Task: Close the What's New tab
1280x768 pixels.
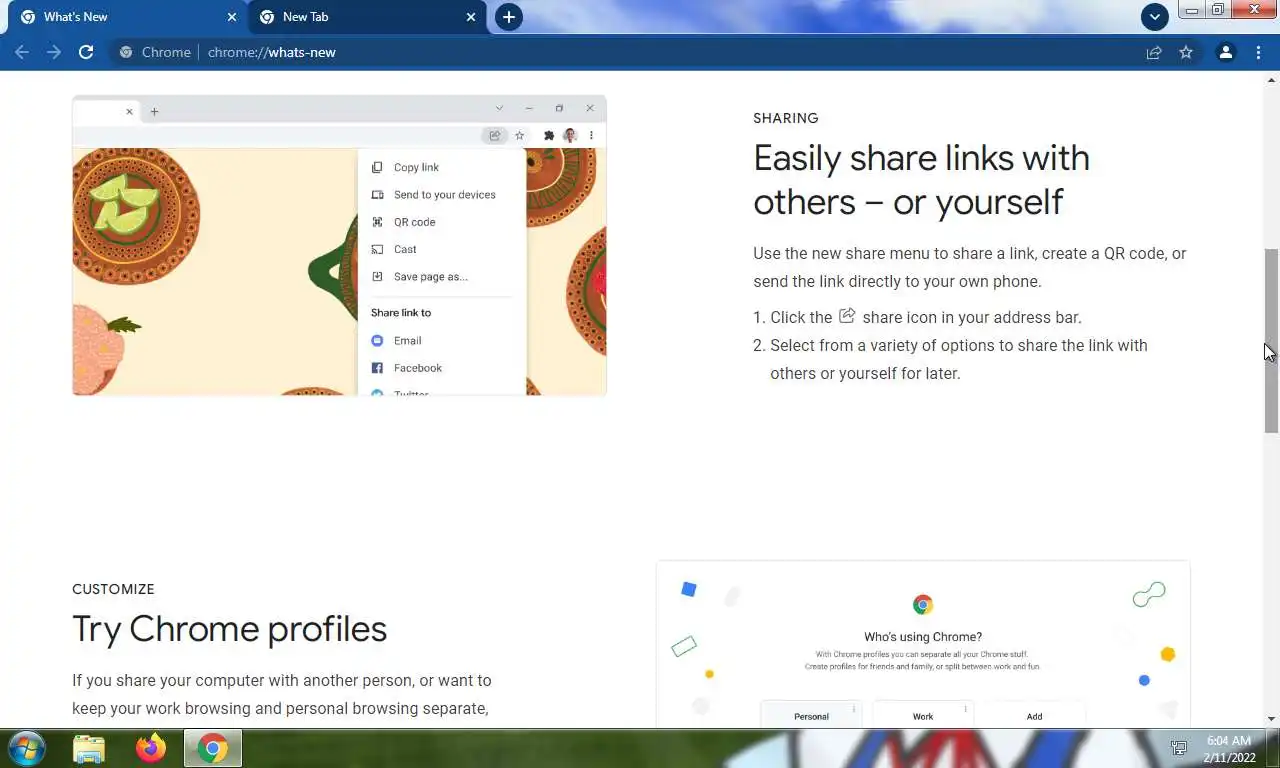Action: coord(232,17)
